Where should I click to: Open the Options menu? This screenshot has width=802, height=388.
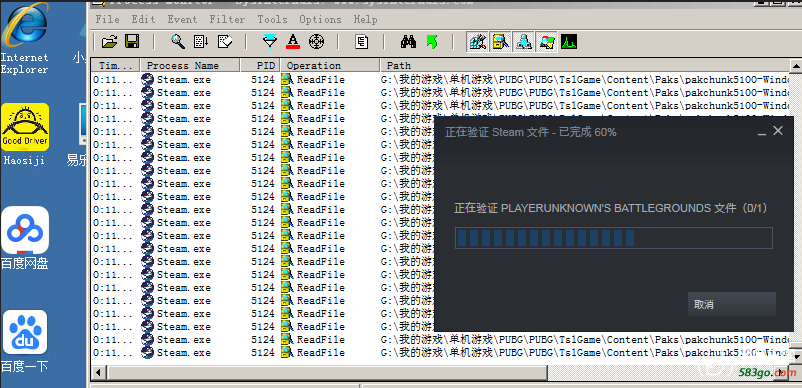pos(320,19)
